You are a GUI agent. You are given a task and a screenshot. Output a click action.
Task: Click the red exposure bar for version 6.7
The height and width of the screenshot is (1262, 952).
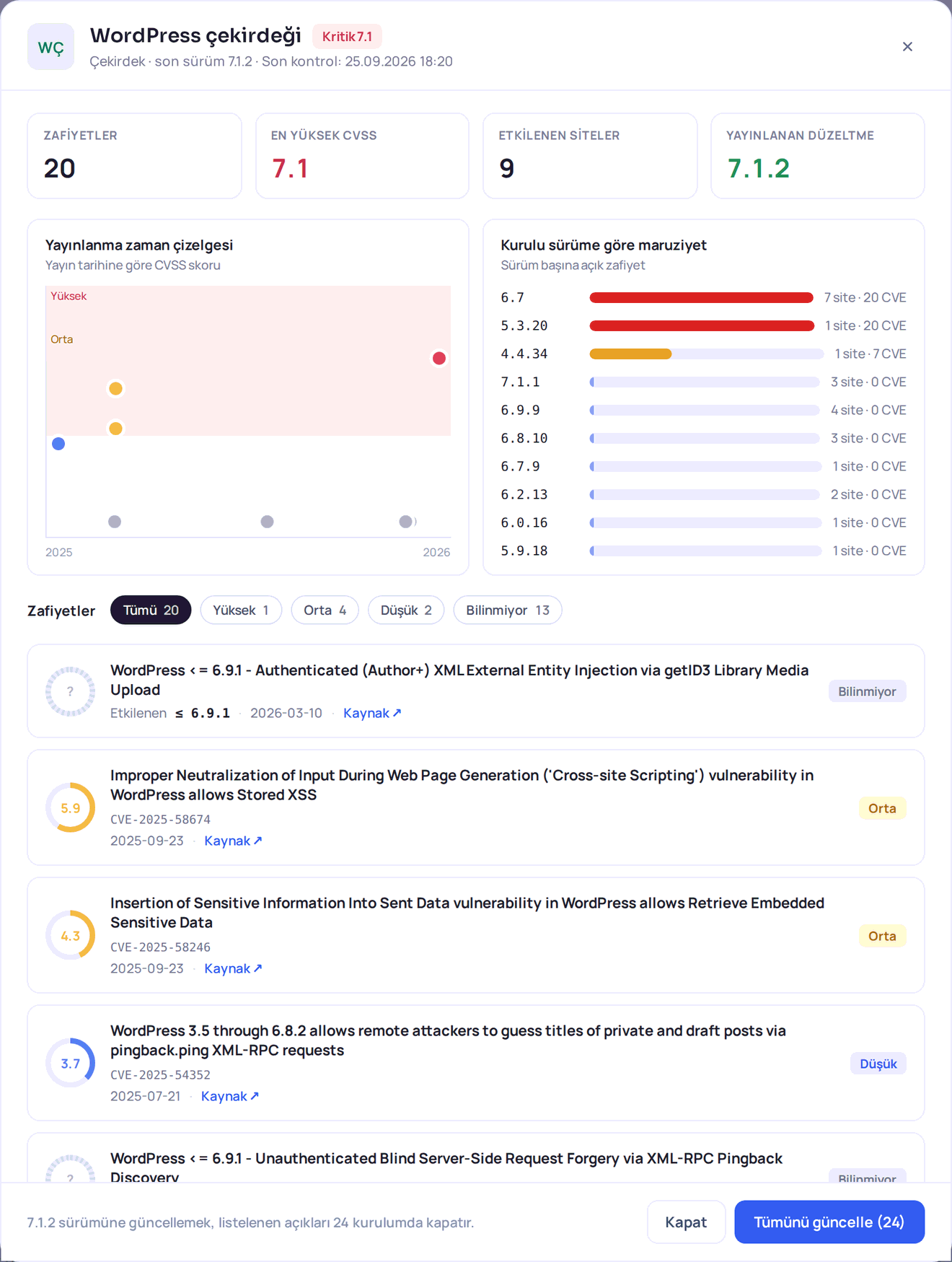701,297
